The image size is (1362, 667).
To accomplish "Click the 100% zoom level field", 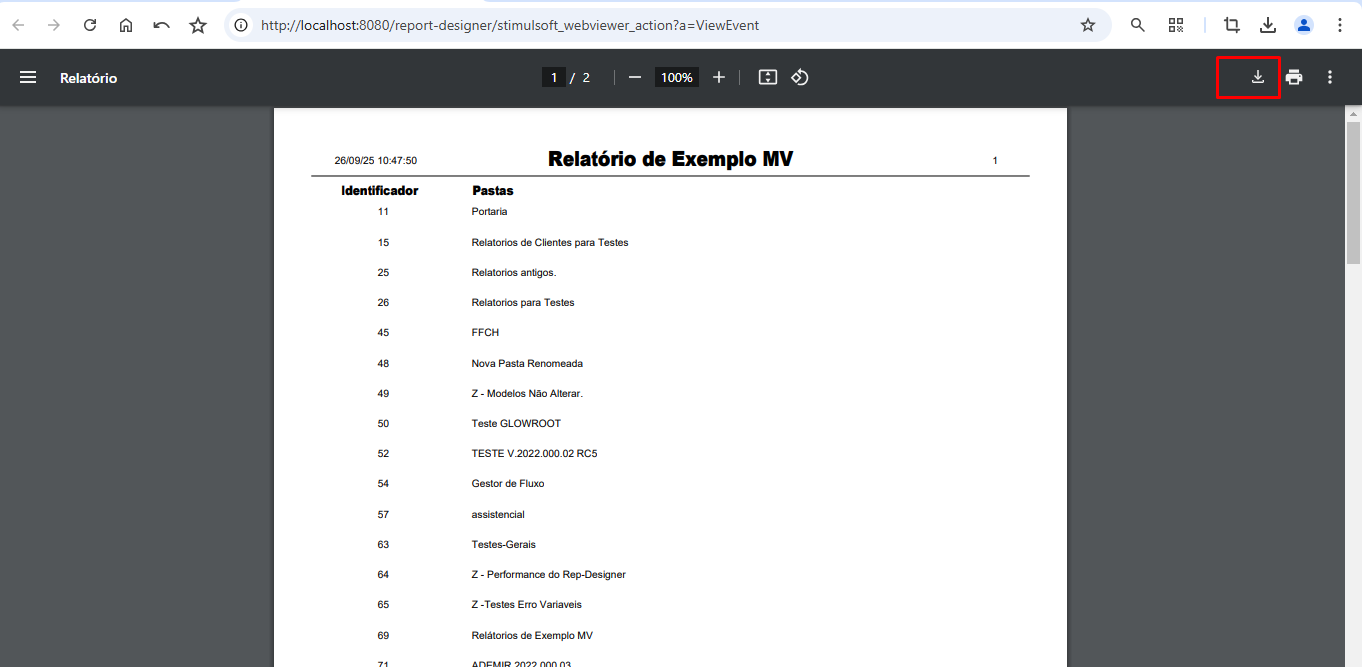I will point(676,77).
